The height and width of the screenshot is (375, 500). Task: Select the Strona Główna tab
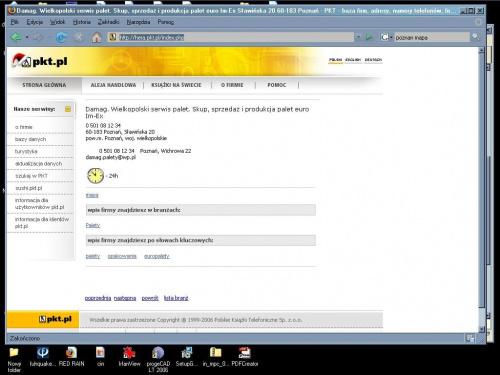pyautogui.click(x=44, y=85)
